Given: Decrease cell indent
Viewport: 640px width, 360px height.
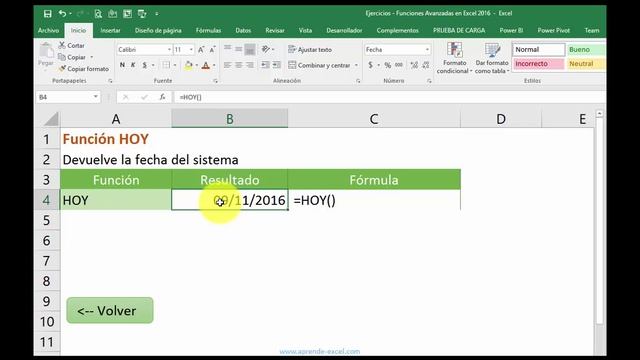Looking at the screenshot, I should [265, 65].
